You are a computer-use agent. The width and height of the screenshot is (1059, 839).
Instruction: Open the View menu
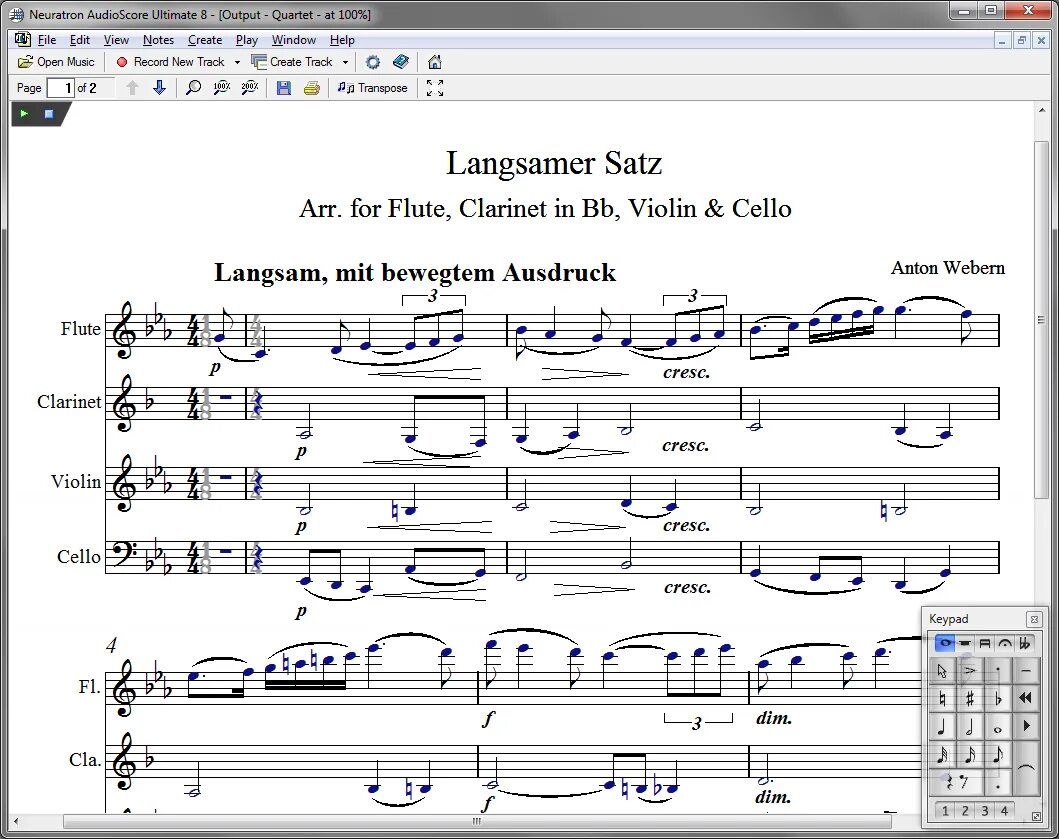(116, 40)
